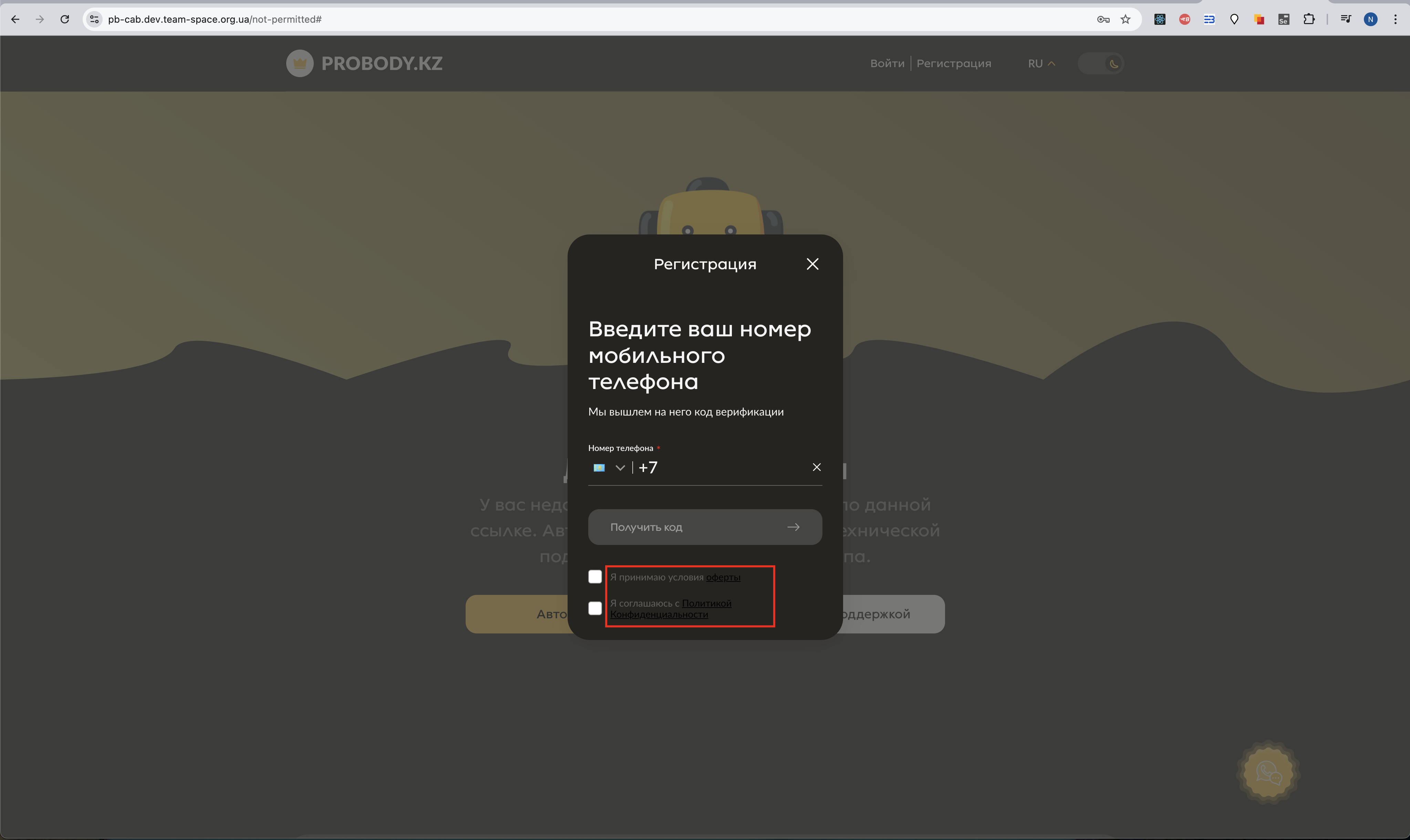
Task: Open the RU language selector
Action: pyautogui.click(x=1041, y=63)
